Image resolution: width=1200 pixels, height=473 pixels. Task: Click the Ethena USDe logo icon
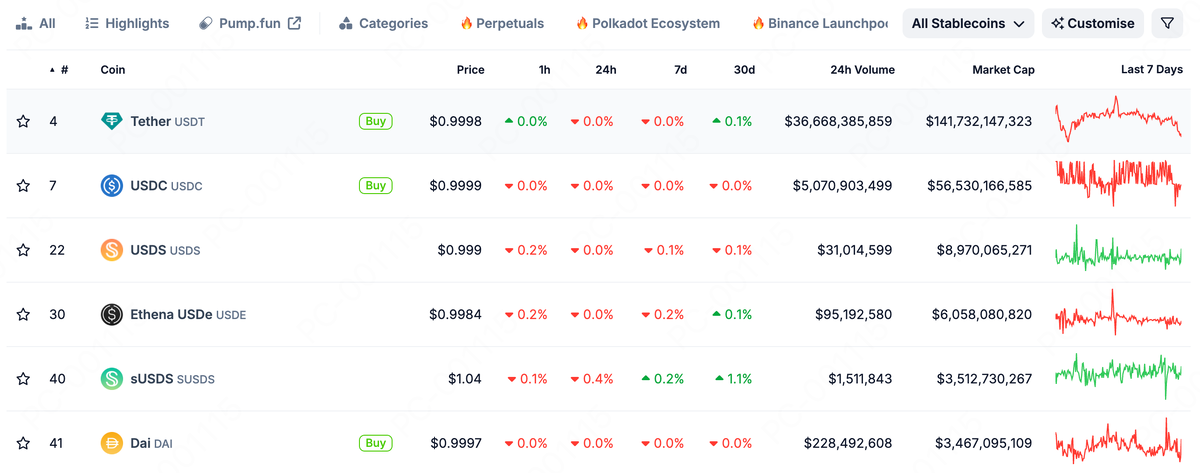point(112,314)
